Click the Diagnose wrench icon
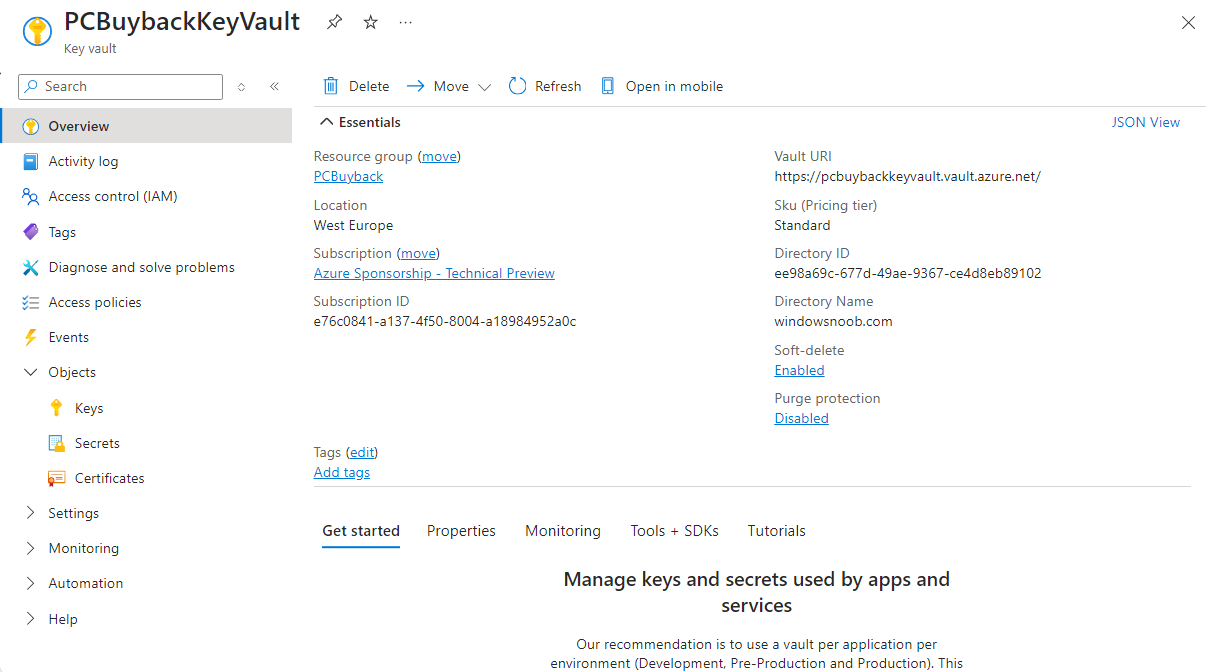This screenshot has height=672, width=1208. point(30,267)
